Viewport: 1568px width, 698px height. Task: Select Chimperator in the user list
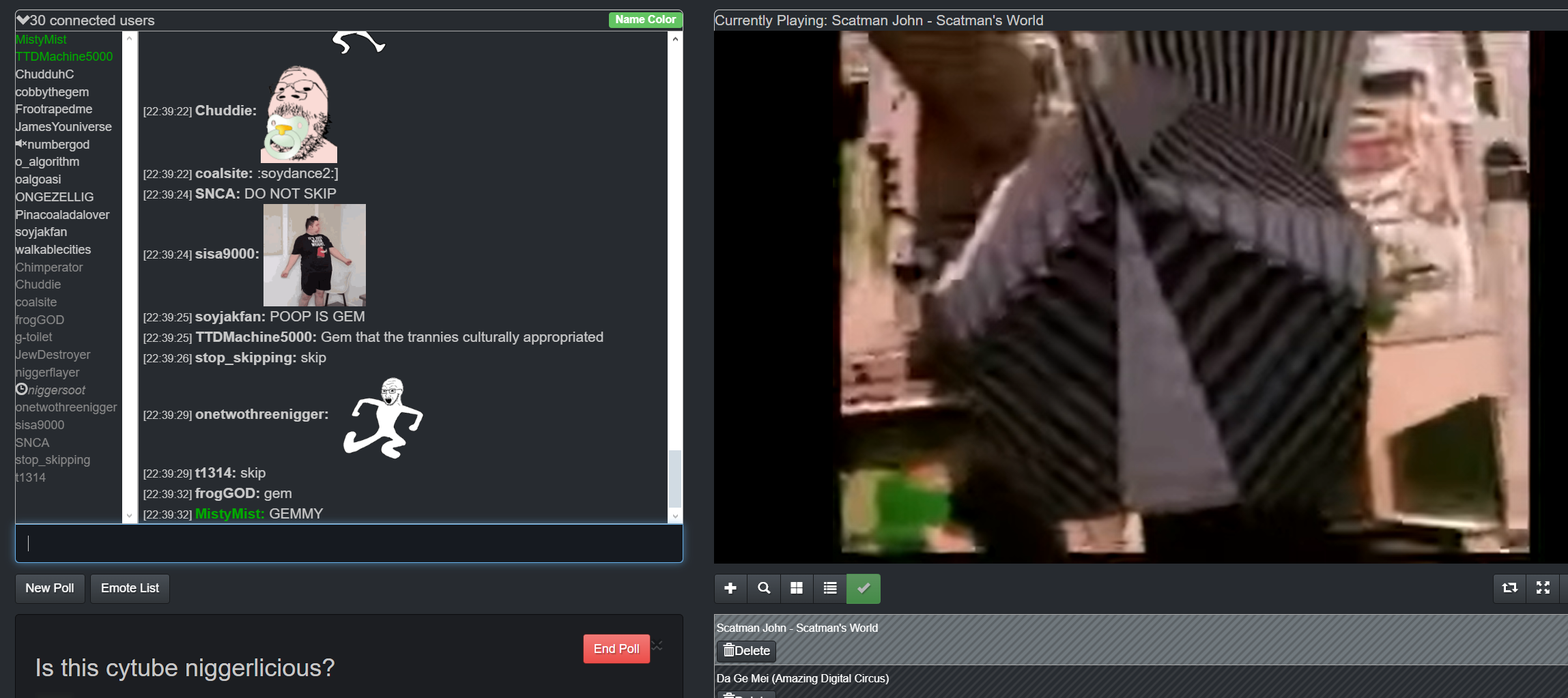pos(49,267)
